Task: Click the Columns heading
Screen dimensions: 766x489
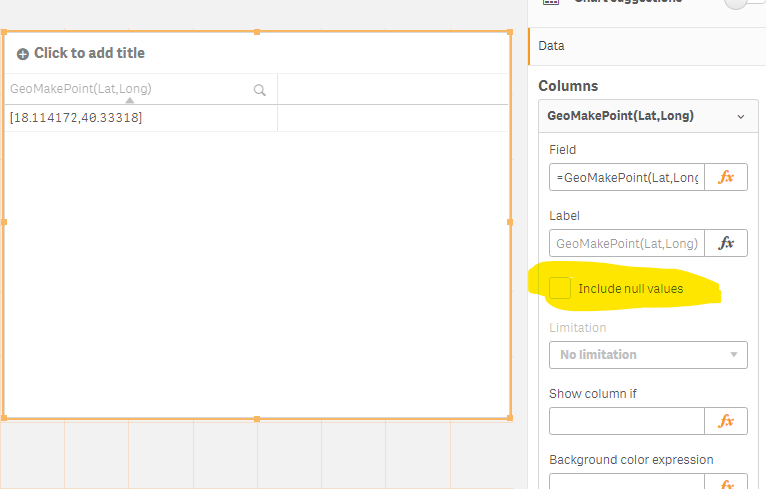Action: (x=568, y=86)
